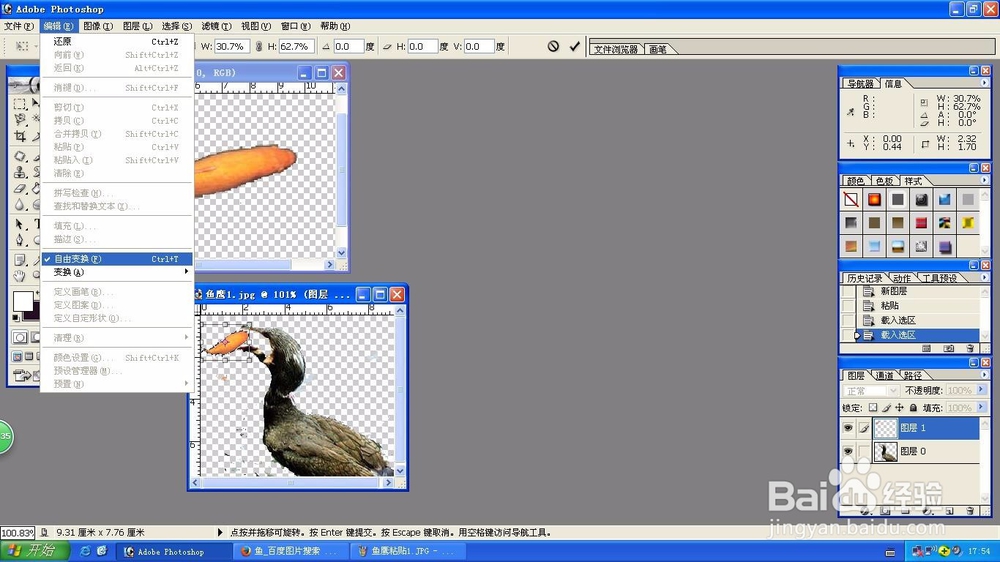Switch to 鱼_百度图片搜索 taskbar button
The height and width of the screenshot is (562, 1000).
[291, 551]
